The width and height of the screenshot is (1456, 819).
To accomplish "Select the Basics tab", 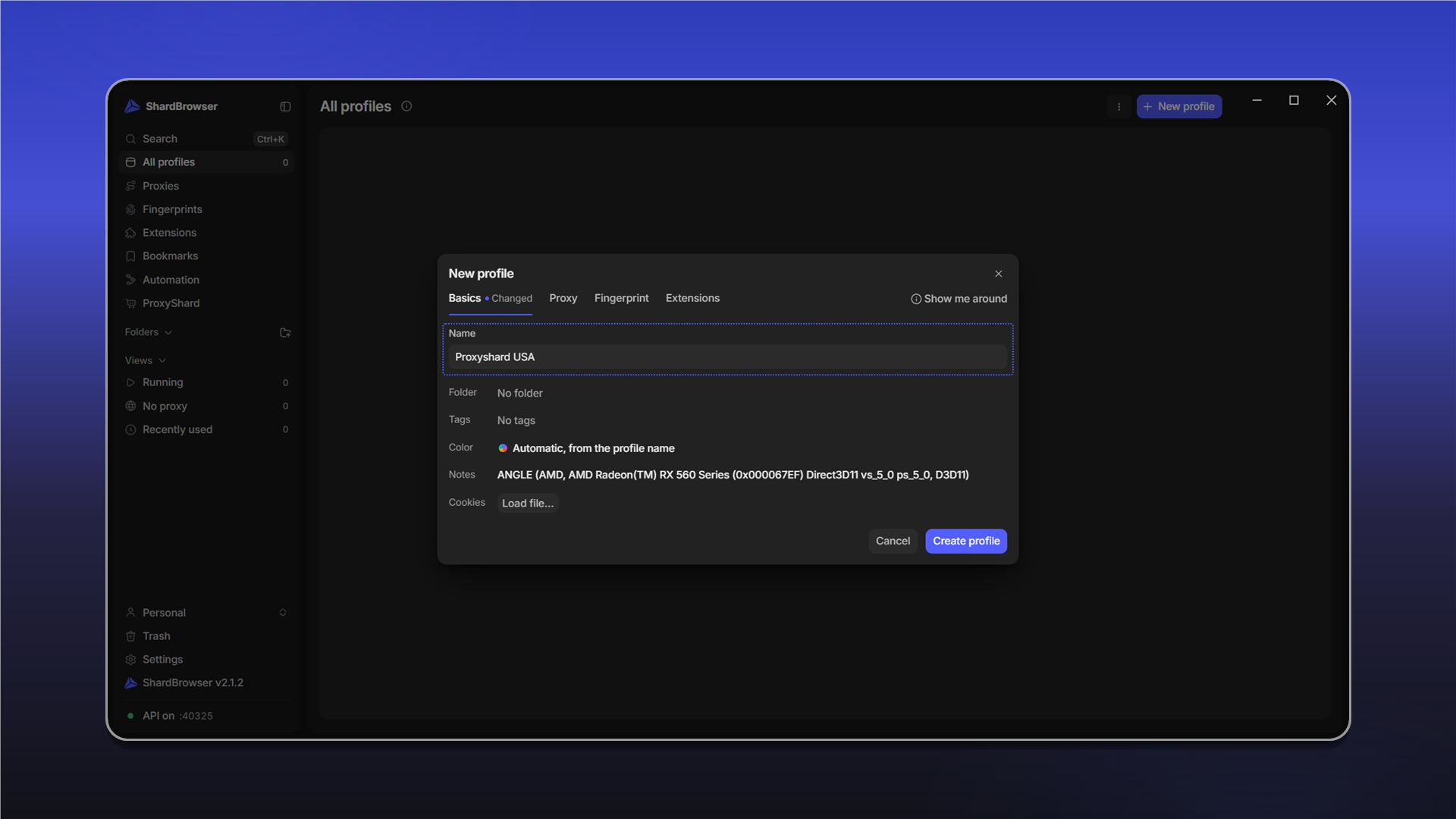I will click(490, 299).
